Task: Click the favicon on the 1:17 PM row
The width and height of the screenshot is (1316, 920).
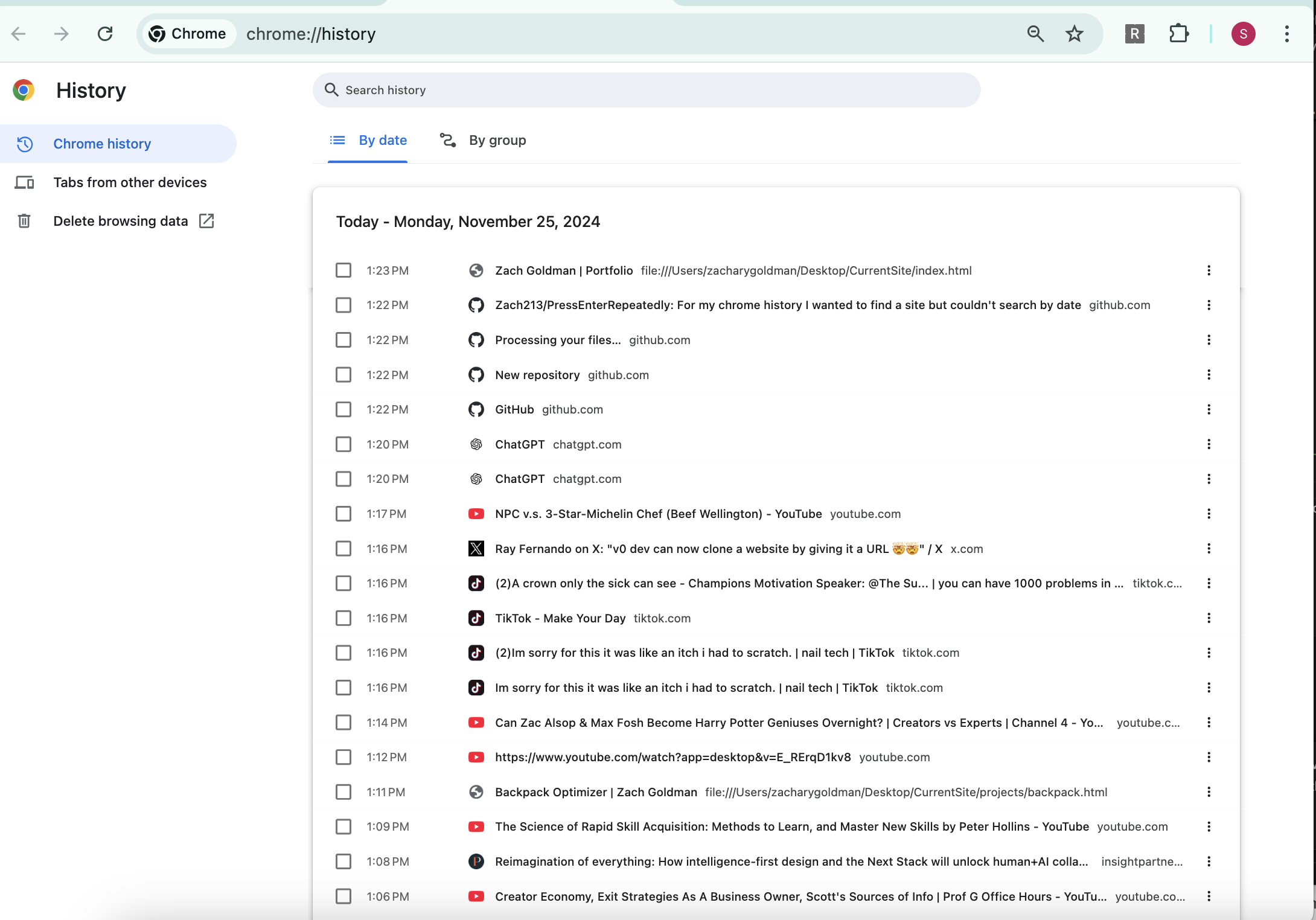Action: click(x=476, y=514)
